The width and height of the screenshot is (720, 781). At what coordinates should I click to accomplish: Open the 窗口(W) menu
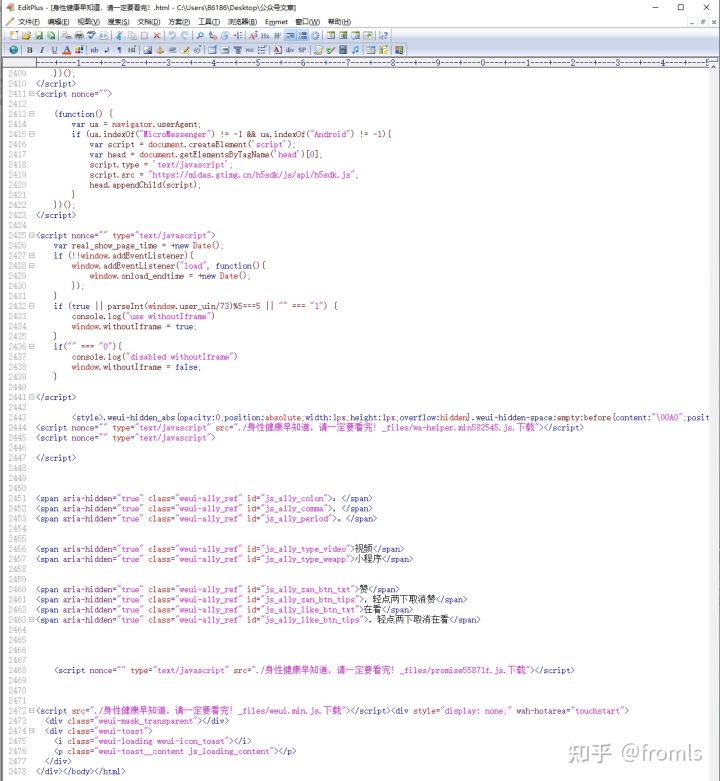click(307, 21)
